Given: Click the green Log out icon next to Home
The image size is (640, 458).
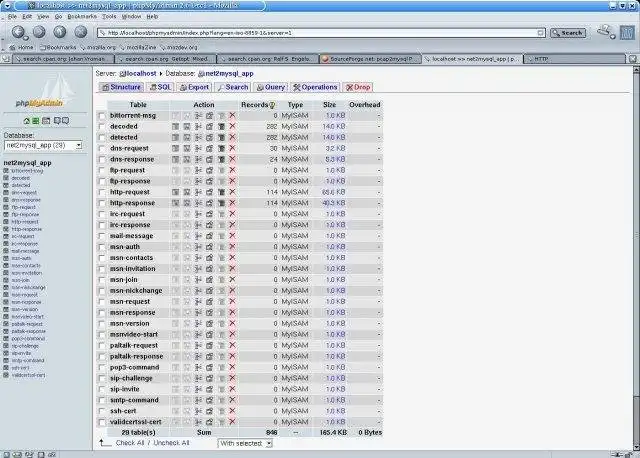Looking at the screenshot, I should (36, 121).
